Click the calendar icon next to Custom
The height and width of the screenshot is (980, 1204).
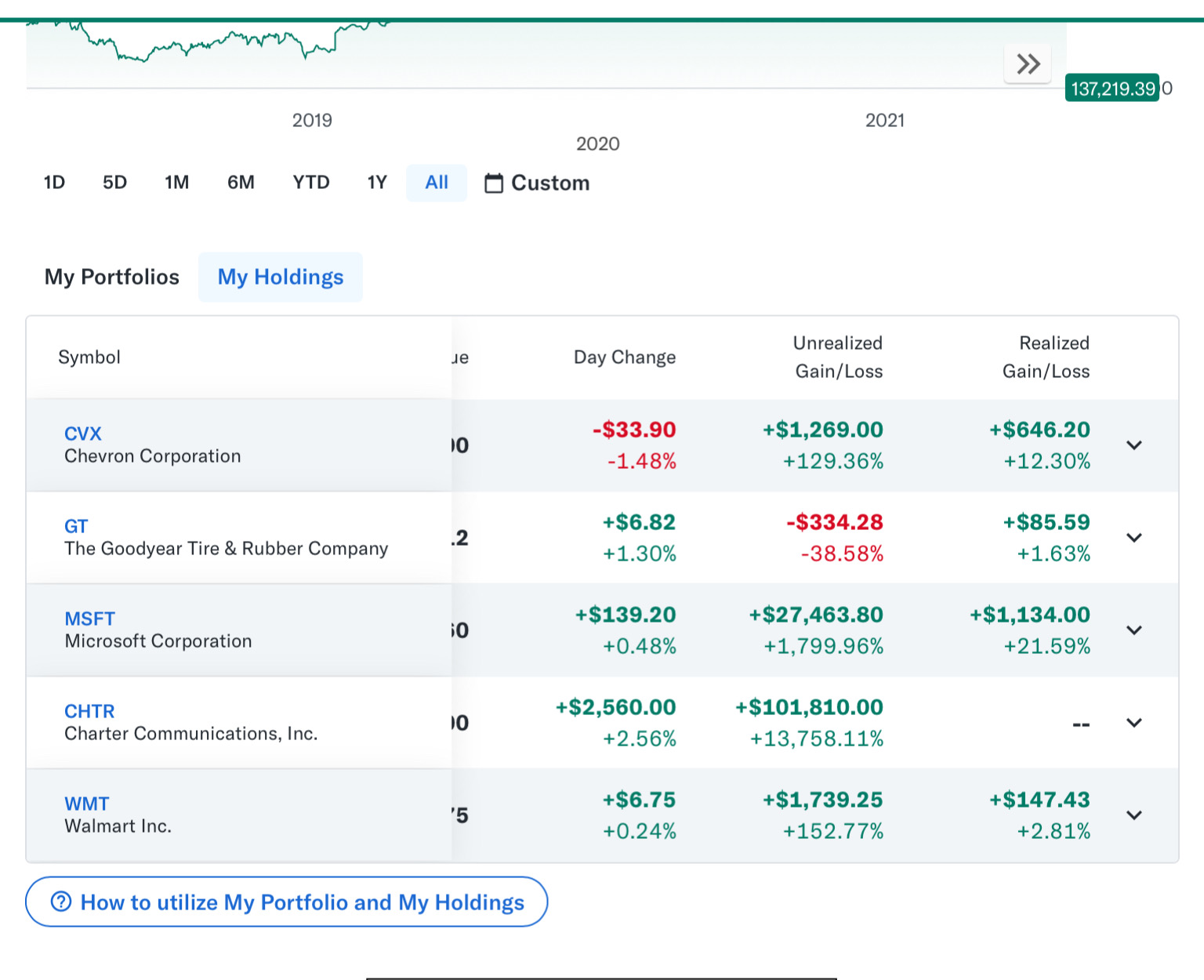coord(494,183)
